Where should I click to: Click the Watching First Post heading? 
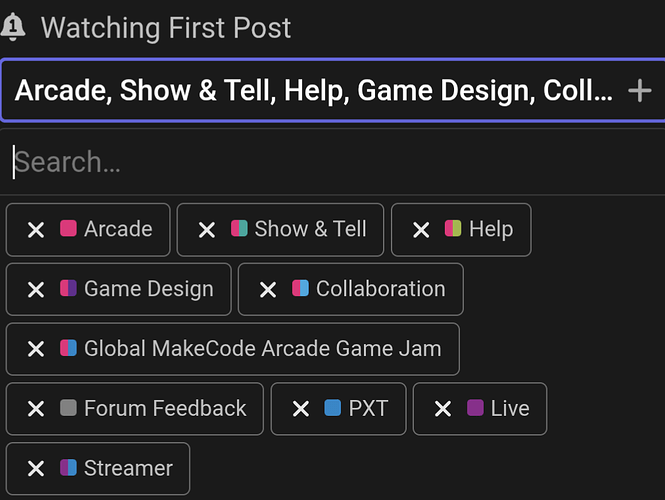click(x=166, y=28)
